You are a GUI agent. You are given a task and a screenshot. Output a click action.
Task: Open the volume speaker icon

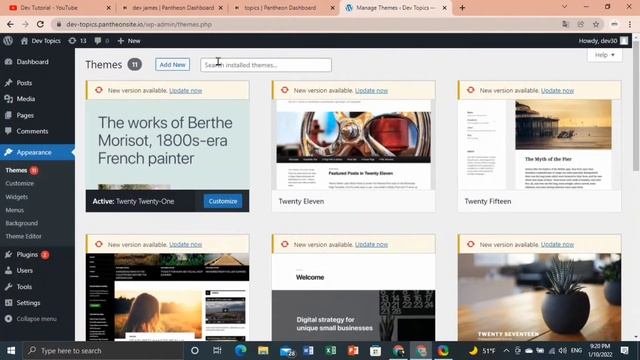(562, 351)
